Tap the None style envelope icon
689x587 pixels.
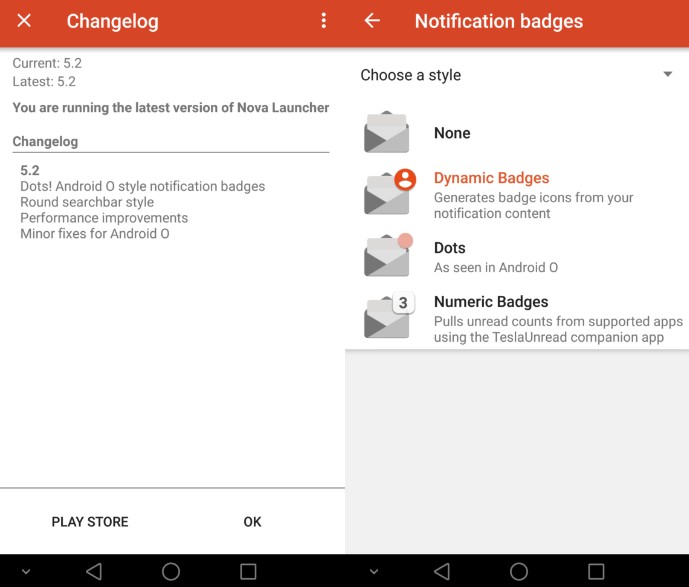point(387,133)
